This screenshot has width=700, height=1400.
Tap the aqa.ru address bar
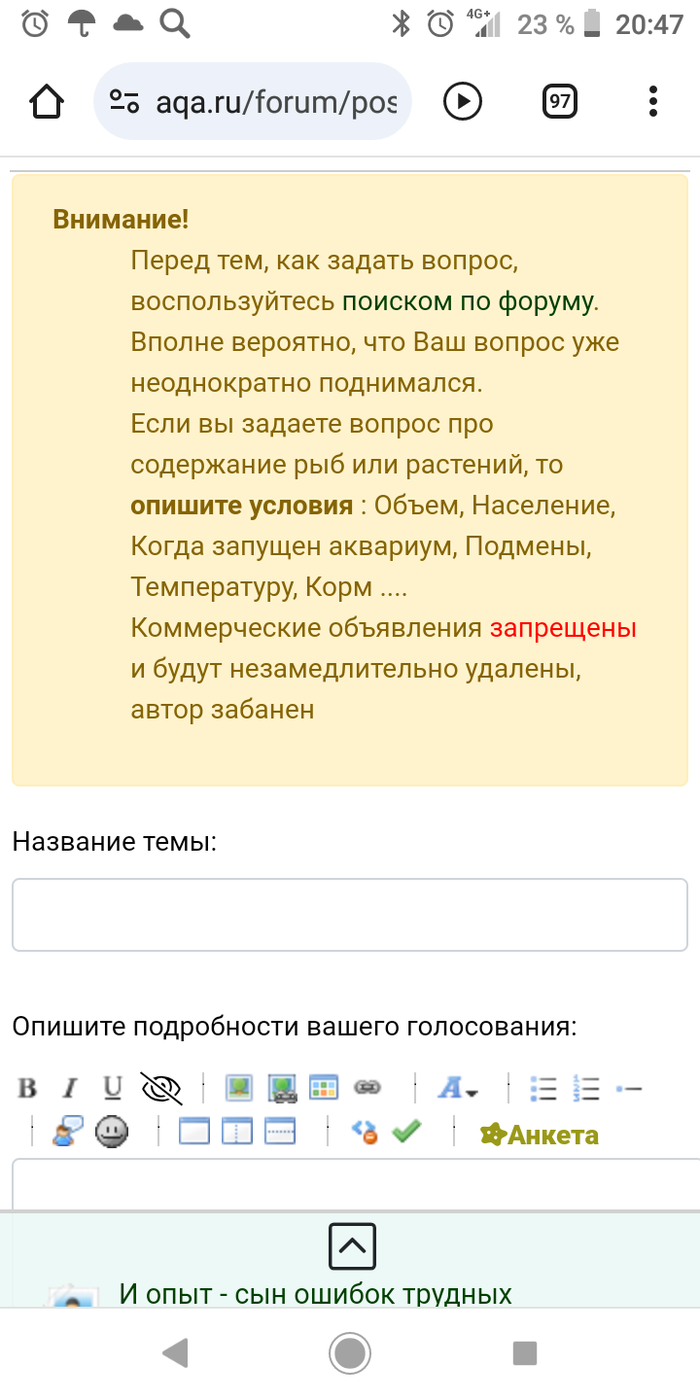[252, 101]
